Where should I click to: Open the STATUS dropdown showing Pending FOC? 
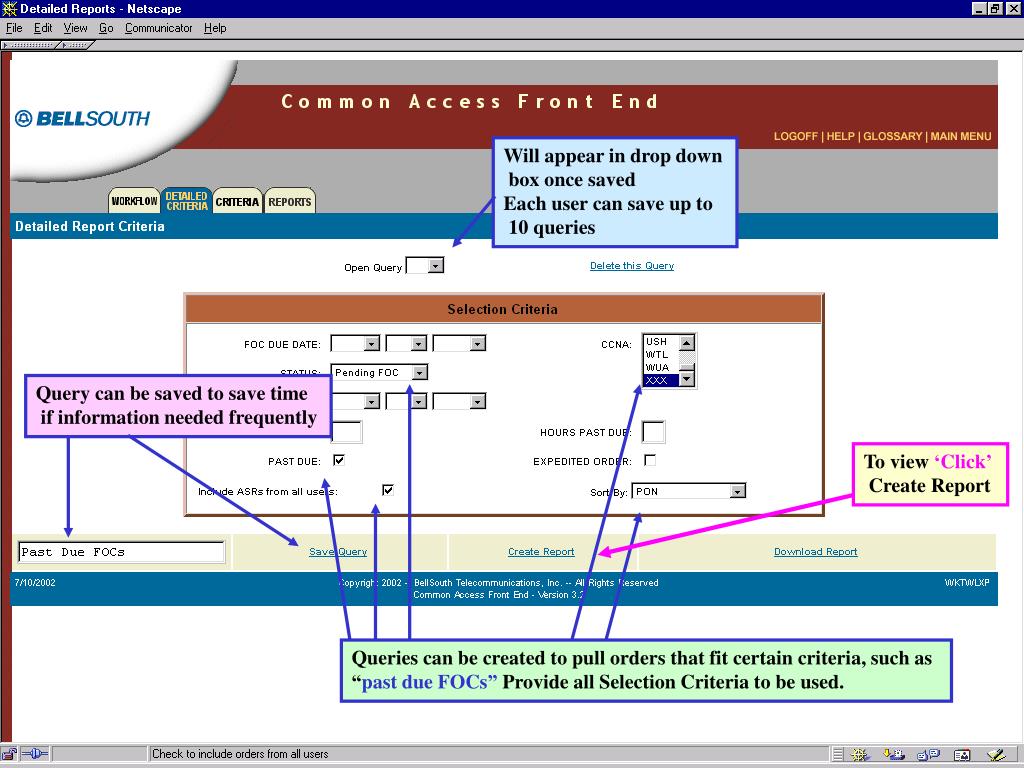379,372
